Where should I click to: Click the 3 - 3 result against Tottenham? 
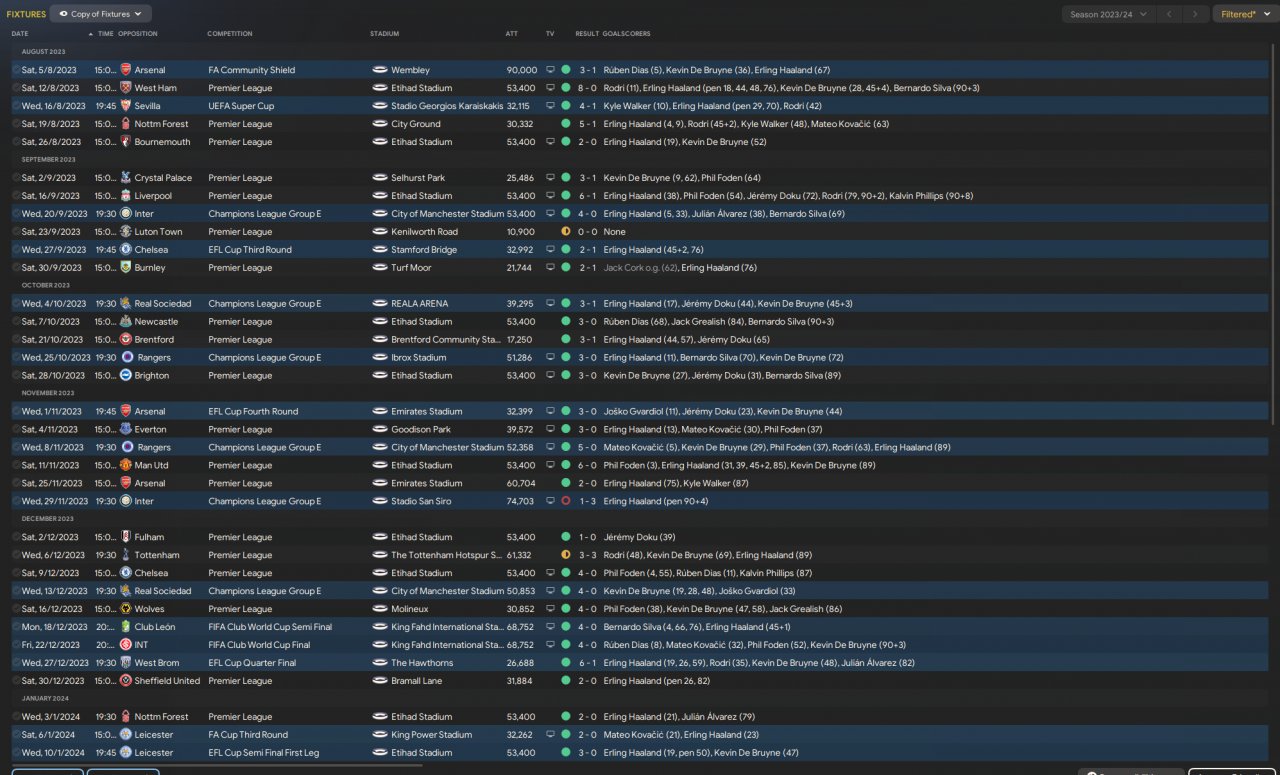tap(587, 556)
